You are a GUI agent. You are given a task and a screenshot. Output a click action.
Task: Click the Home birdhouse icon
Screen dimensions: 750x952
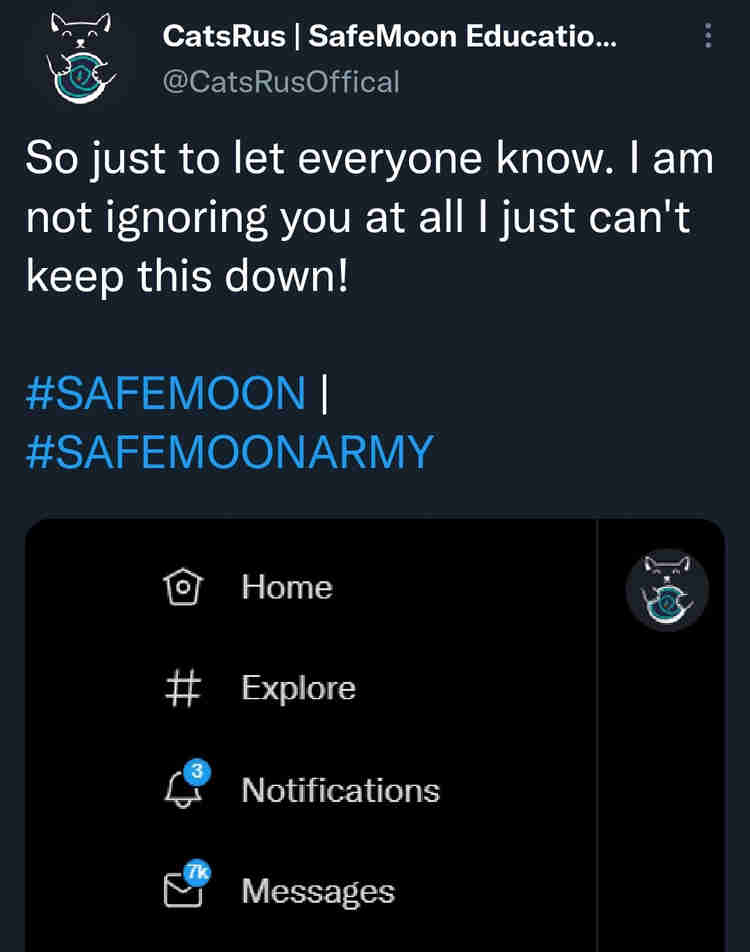coord(182,587)
